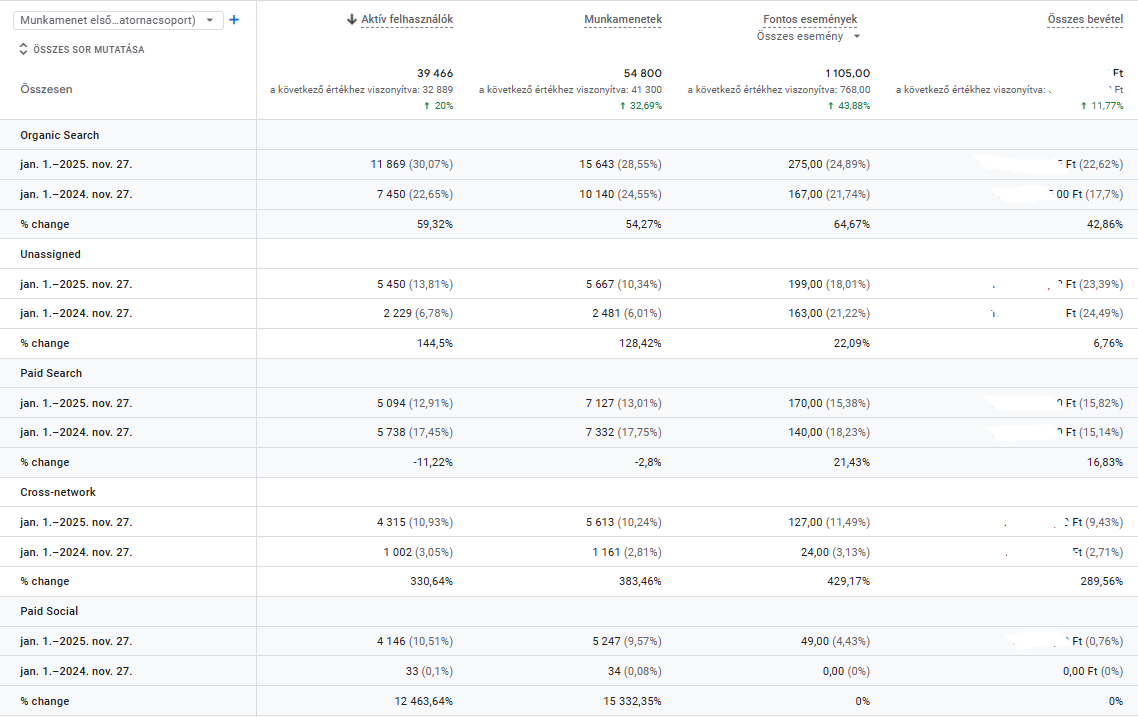Screen dimensions: 1138x717
Task: Select the Paid Social channel row
Action: pyautogui.click(x=49, y=611)
